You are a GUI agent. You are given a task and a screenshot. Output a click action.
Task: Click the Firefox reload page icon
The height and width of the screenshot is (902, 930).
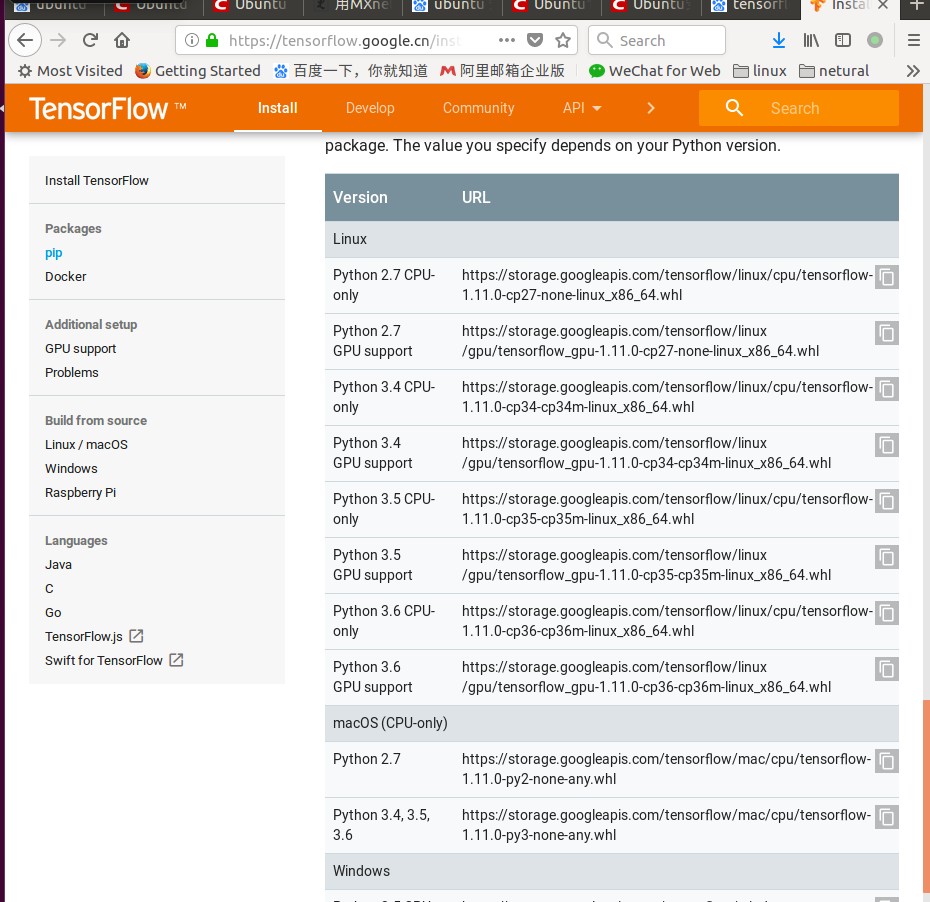(90, 40)
